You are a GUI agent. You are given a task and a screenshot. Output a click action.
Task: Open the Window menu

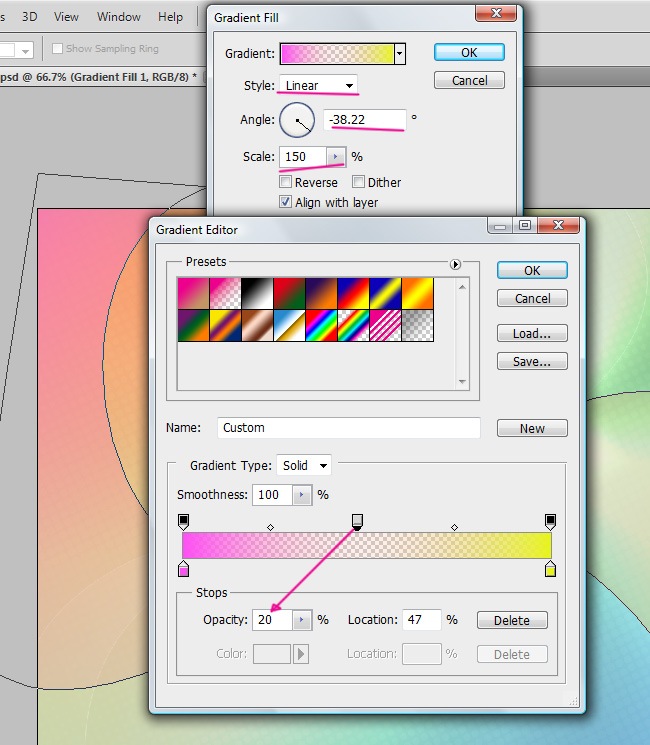click(x=118, y=17)
